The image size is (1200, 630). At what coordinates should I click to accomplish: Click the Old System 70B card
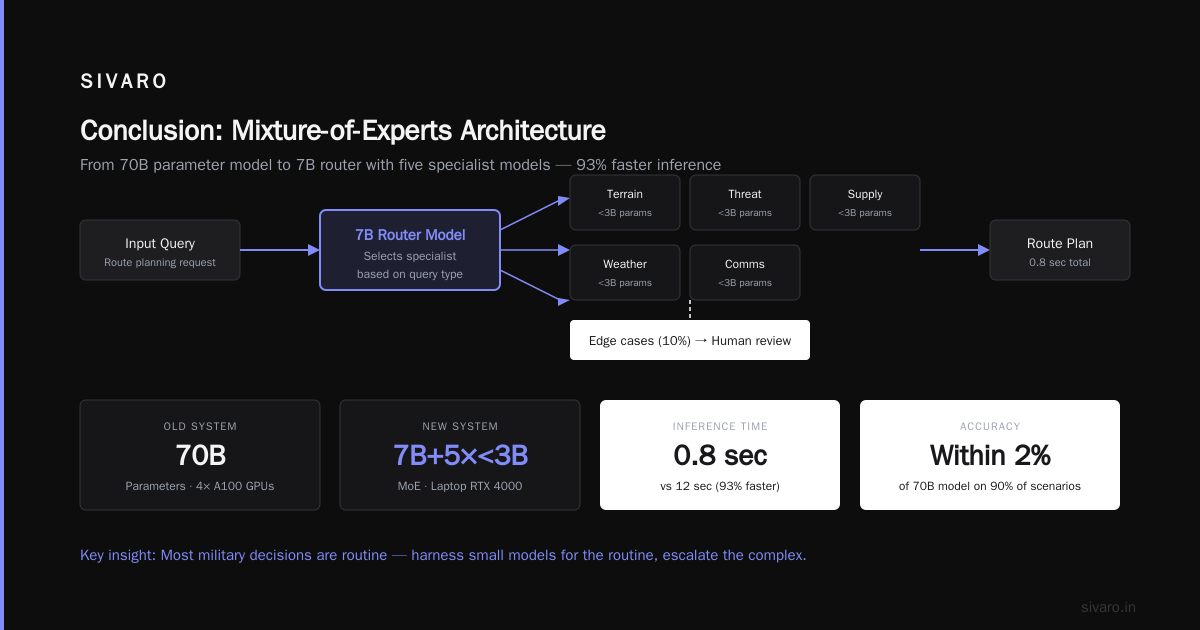pos(200,455)
